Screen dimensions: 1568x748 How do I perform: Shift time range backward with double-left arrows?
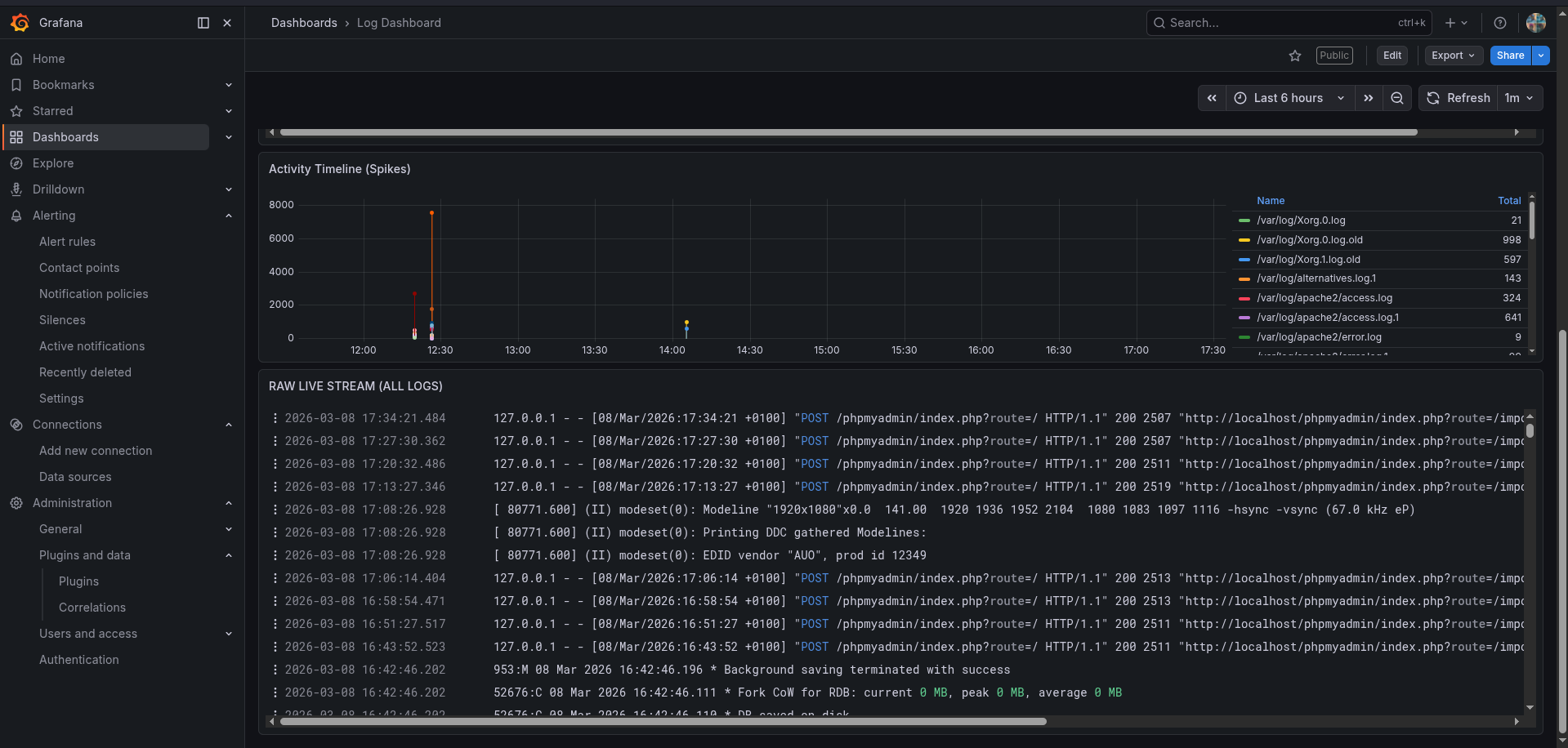point(1212,98)
